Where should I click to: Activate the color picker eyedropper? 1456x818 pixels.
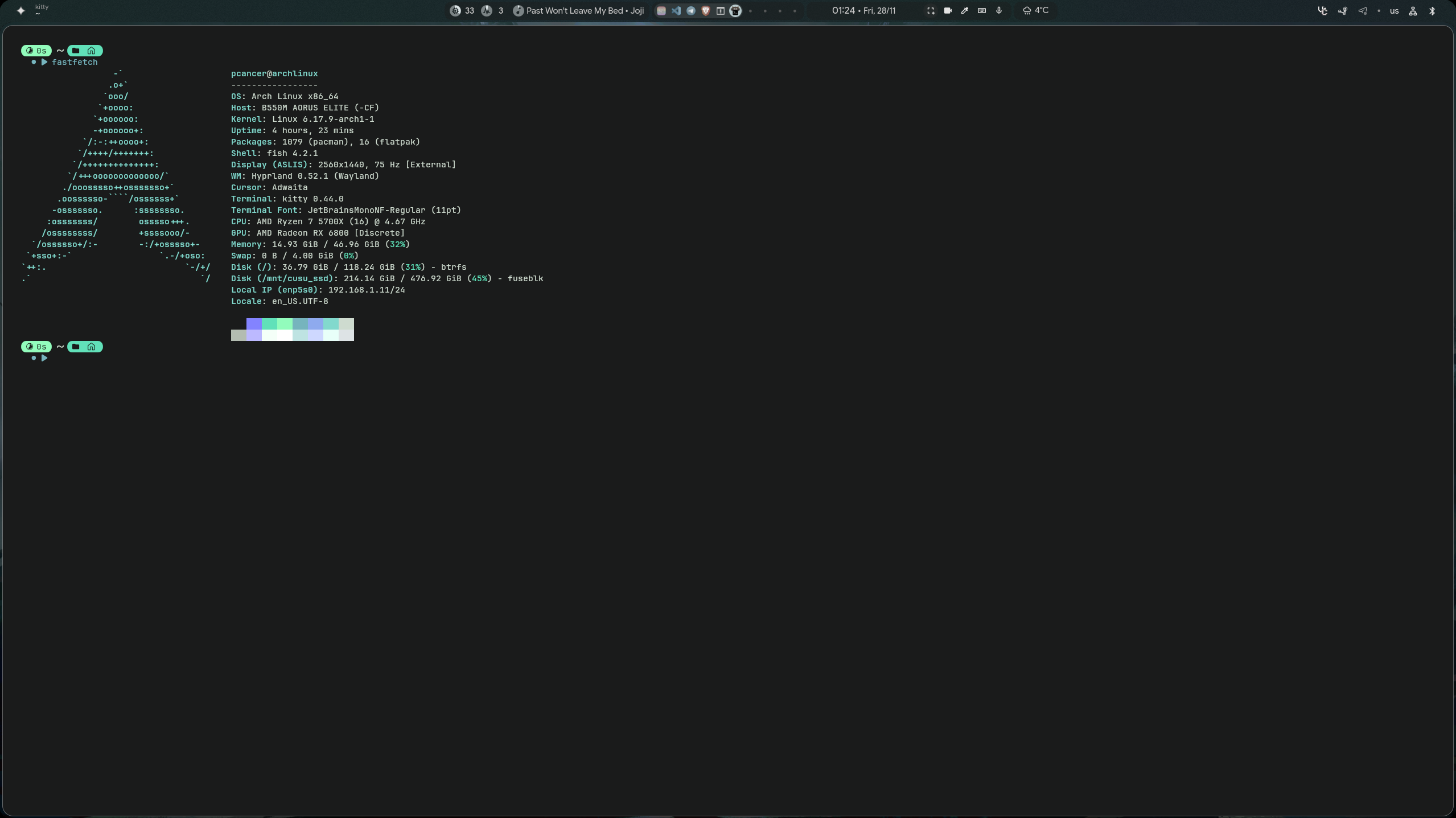tap(965, 11)
